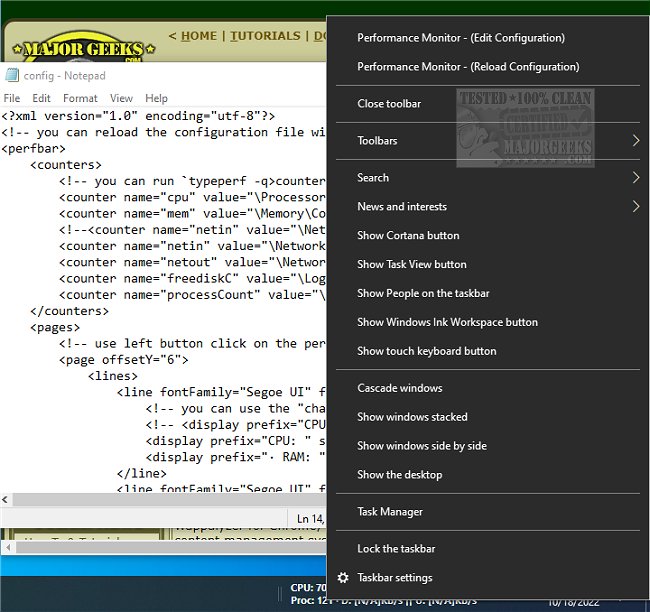Toggle Show Task View button option
The height and width of the screenshot is (612, 650).
coord(411,265)
